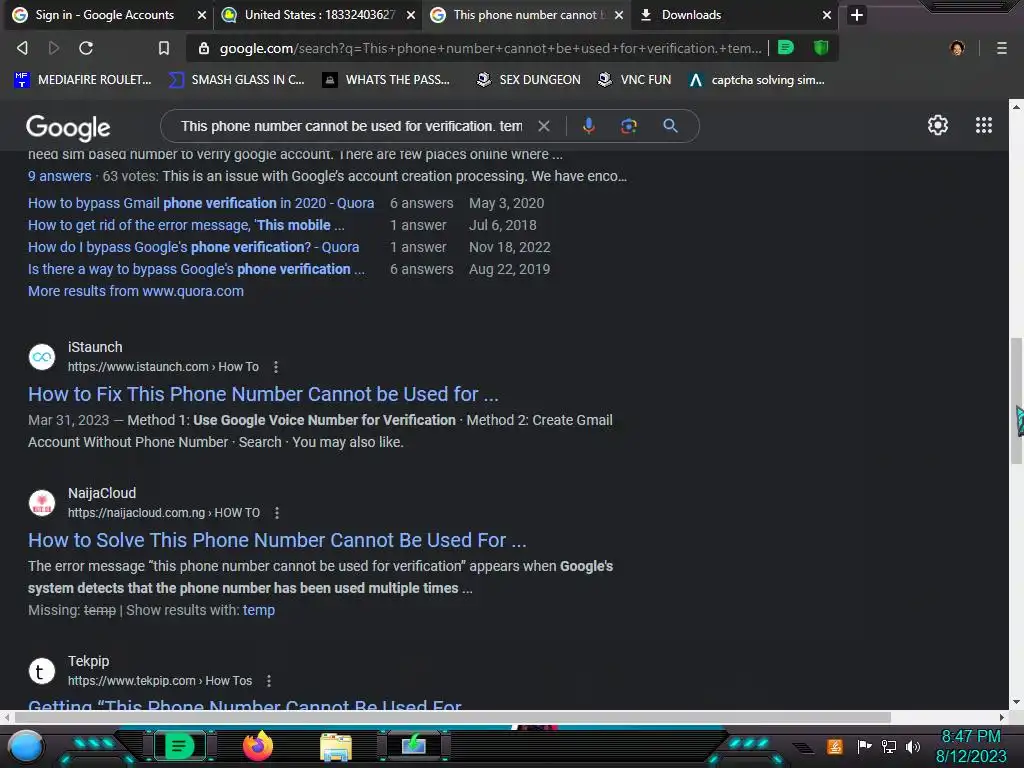Close the Downloads tab
Screen dimensions: 1024x768
pyautogui.click(x=827, y=15)
